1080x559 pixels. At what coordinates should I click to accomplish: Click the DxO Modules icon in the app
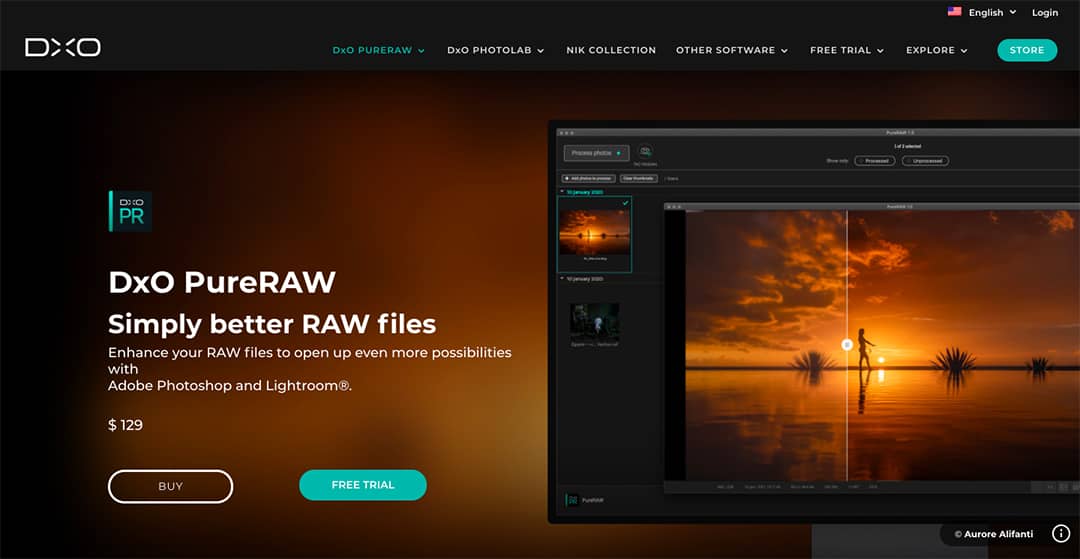click(x=645, y=151)
